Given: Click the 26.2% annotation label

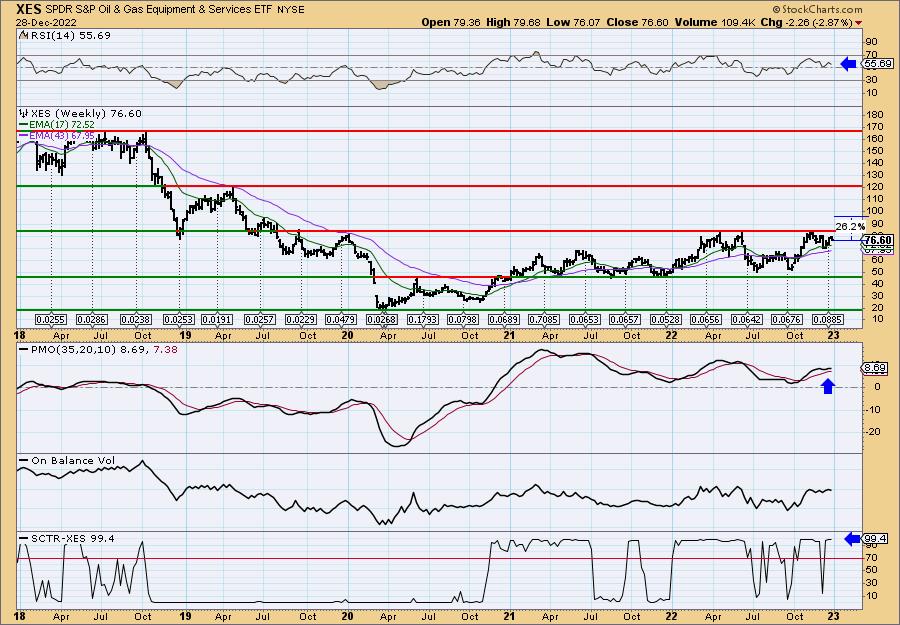Looking at the screenshot, I should point(850,226).
